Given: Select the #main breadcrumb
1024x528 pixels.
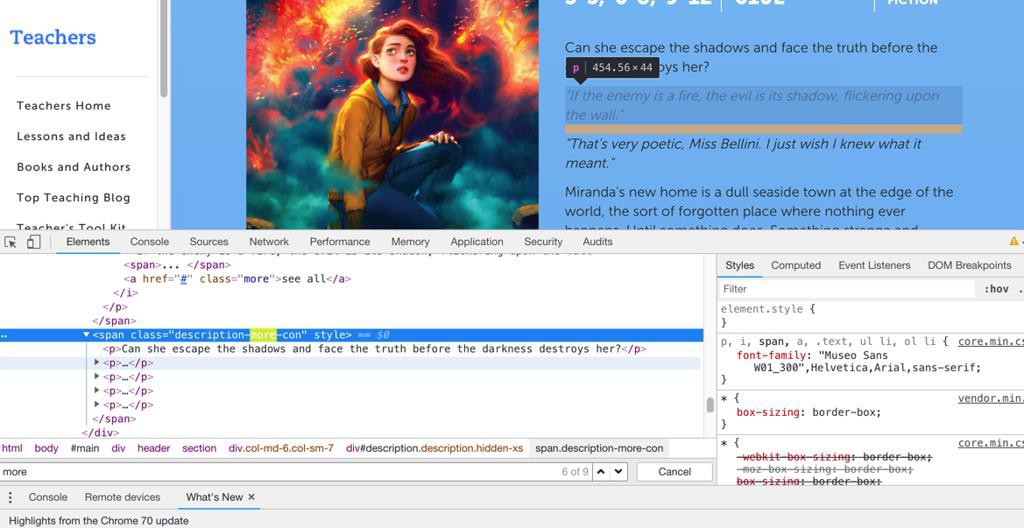Looking at the screenshot, I should [x=84, y=448].
